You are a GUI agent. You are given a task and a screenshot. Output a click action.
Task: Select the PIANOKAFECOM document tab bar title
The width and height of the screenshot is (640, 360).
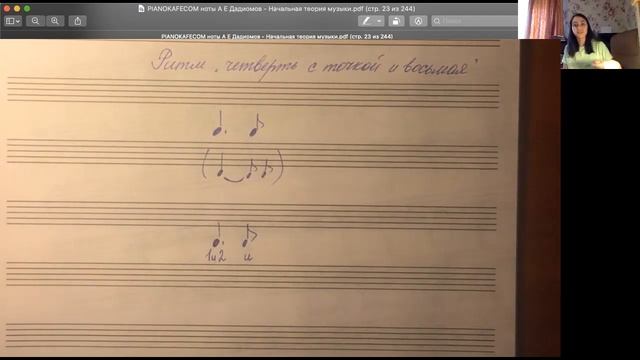[x=277, y=36]
